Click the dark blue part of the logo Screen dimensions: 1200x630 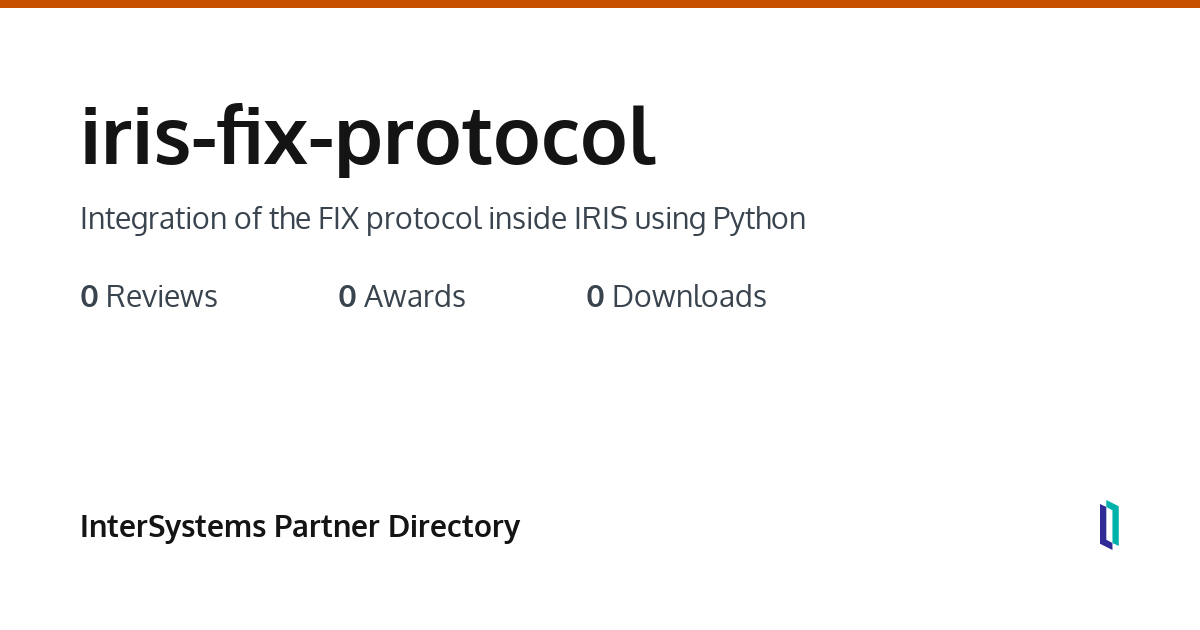click(1105, 528)
